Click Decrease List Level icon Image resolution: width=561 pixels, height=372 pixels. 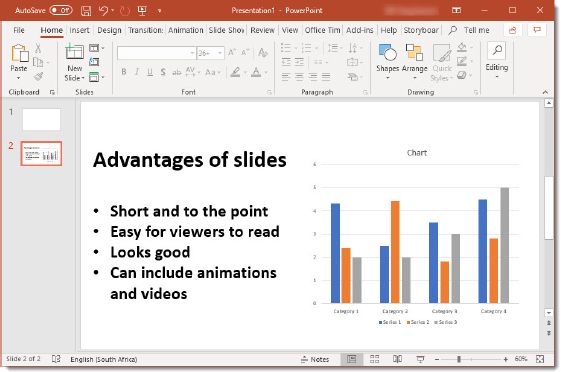(286, 62)
